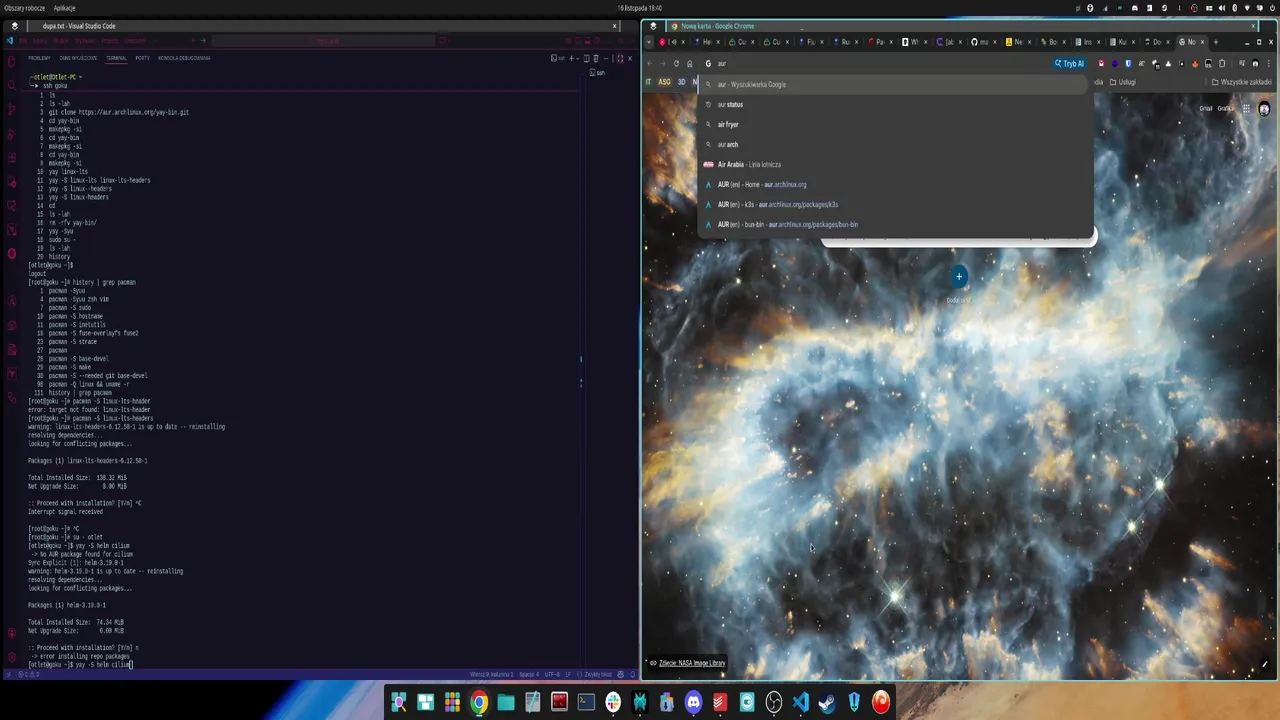
Task: Open Slack from the dock
Action: click(613, 702)
